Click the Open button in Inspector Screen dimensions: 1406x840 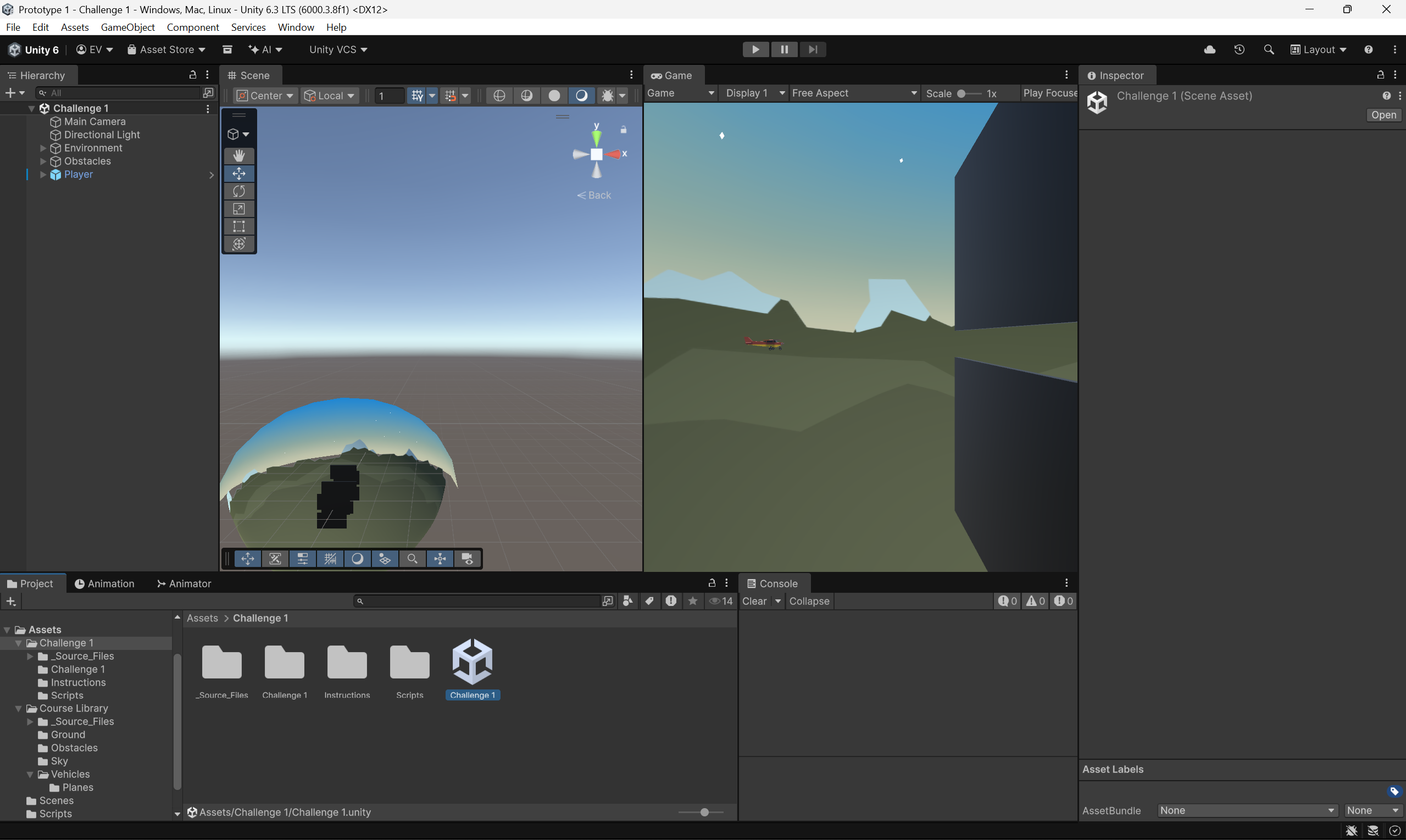click(1383, 115)
